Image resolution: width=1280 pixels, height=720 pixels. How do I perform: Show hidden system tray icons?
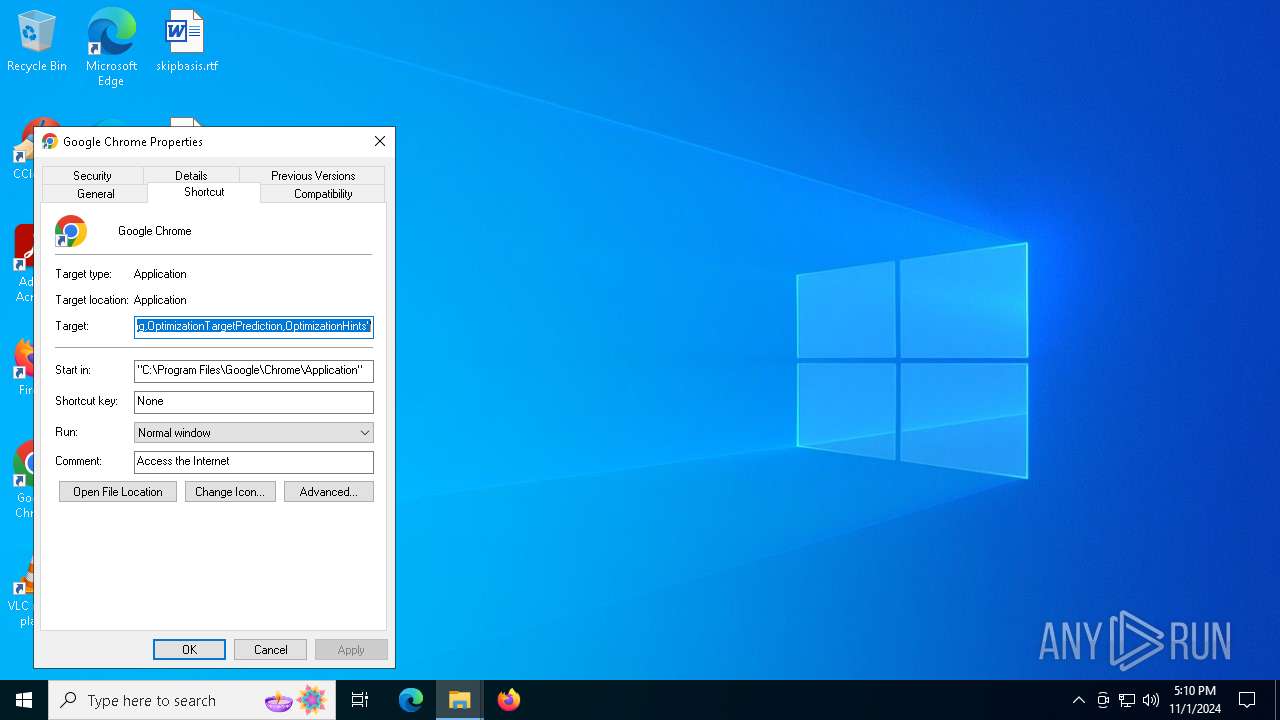[1078, 700]
